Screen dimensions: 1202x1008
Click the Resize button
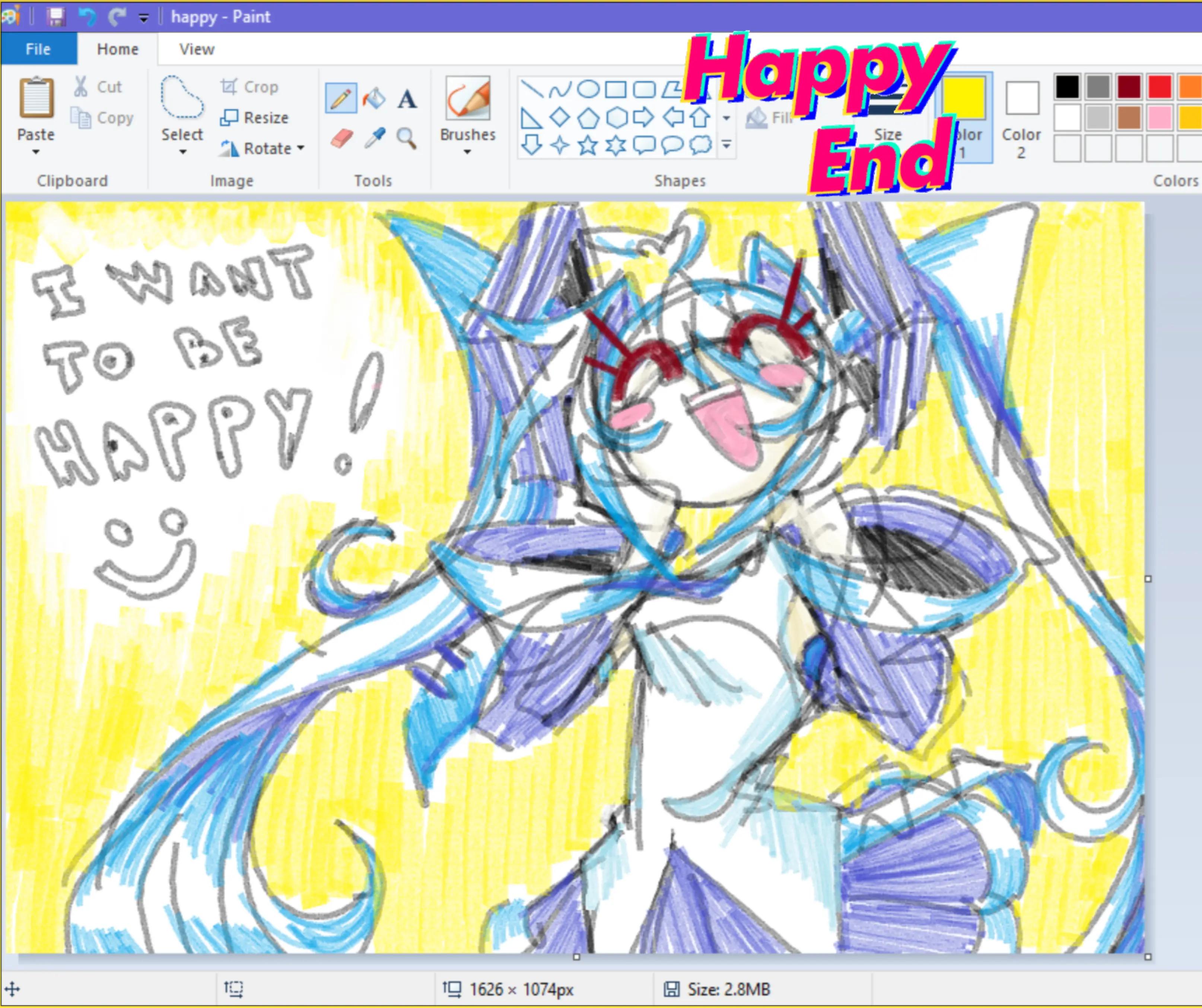[x=254, y=118]
